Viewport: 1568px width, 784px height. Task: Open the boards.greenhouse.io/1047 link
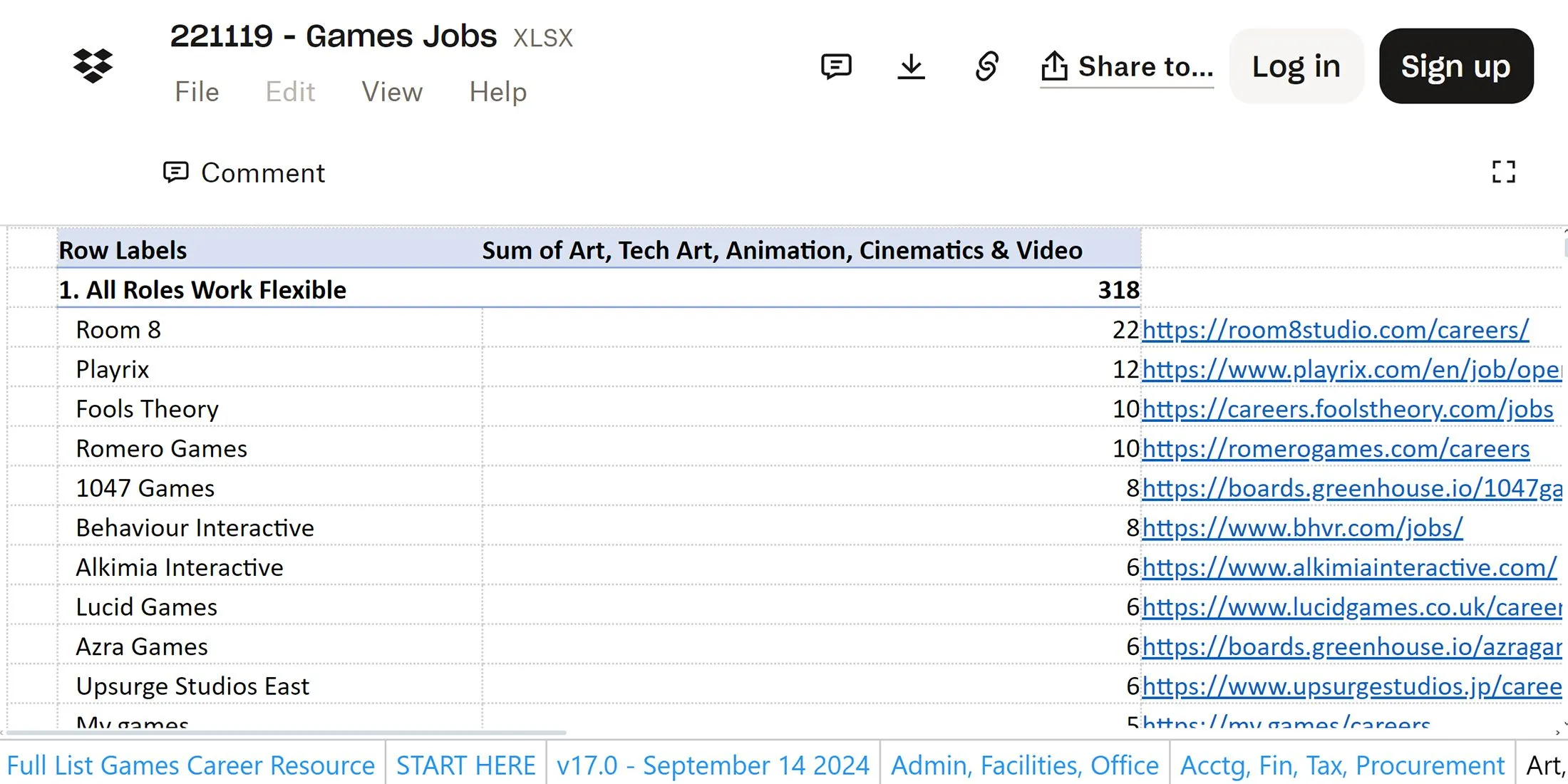(1351, 488)
